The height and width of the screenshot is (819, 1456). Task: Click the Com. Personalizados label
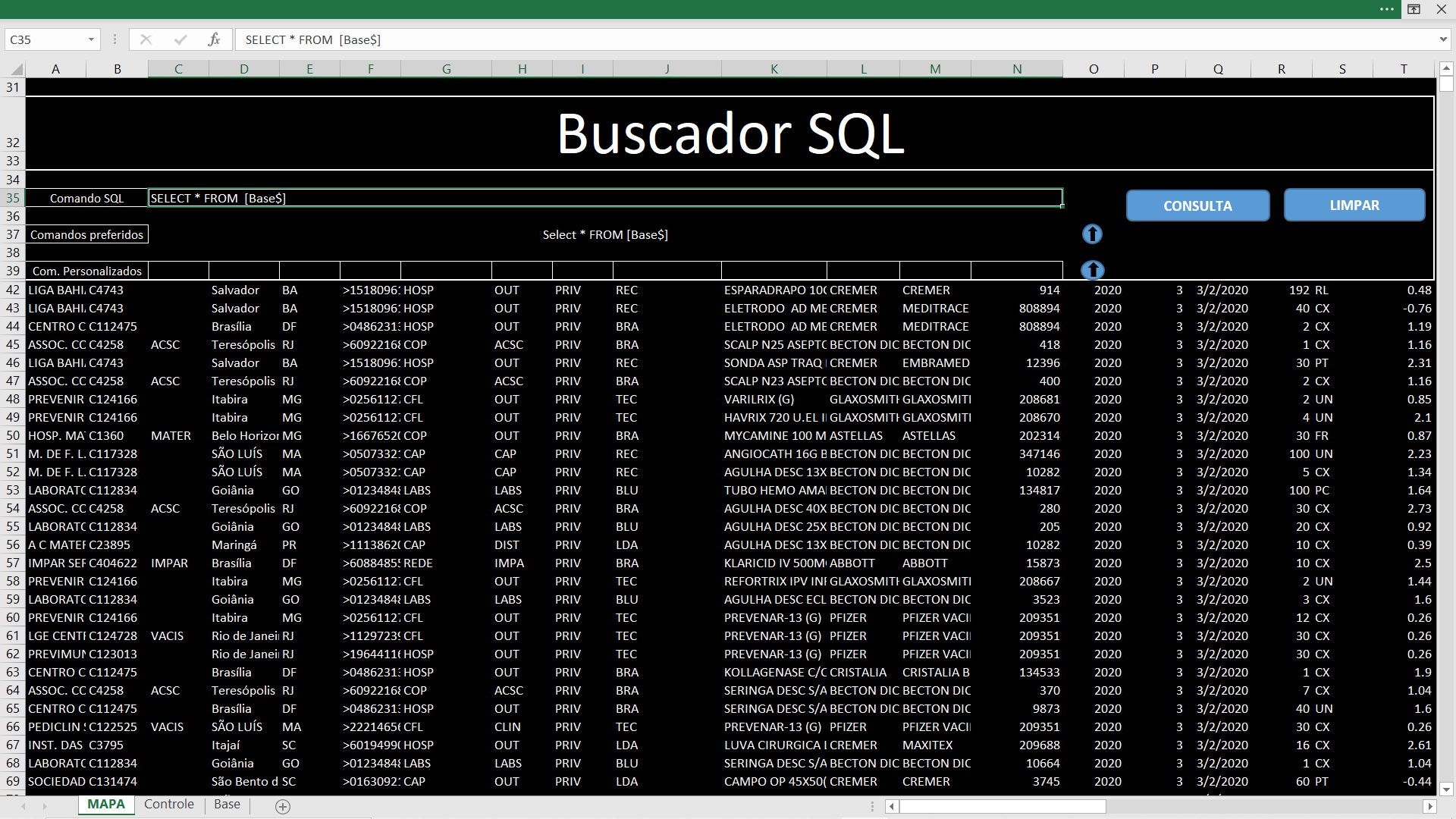point(86,271)
